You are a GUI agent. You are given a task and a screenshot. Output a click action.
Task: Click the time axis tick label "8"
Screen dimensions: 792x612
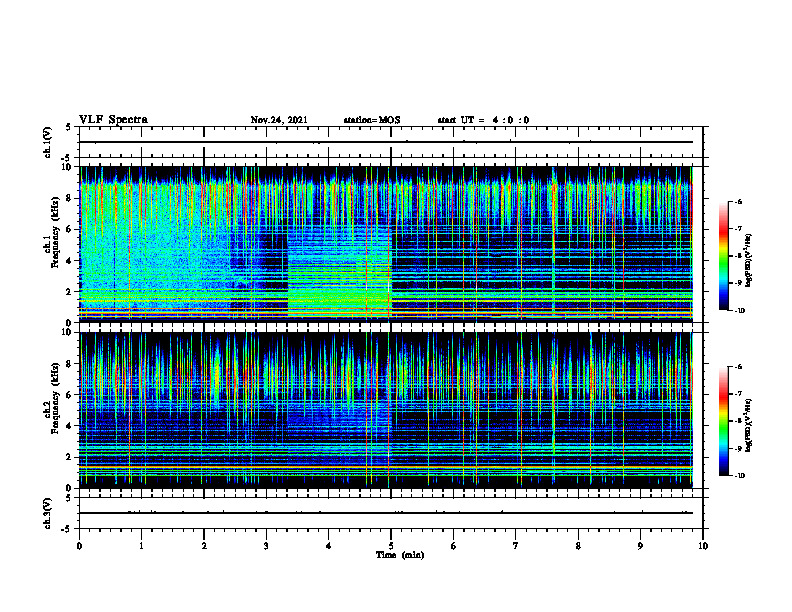[x=578, y=546]
